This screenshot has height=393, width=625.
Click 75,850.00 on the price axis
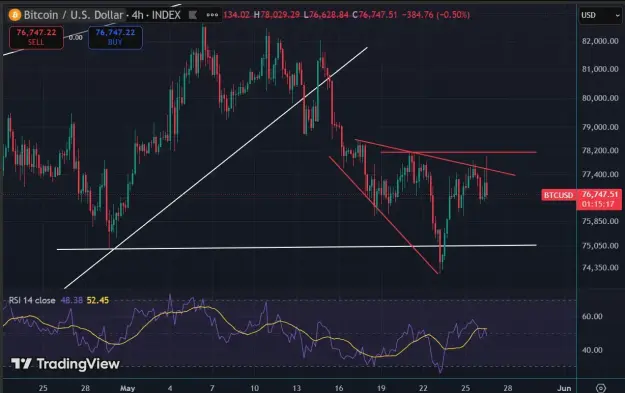point(600,221)
